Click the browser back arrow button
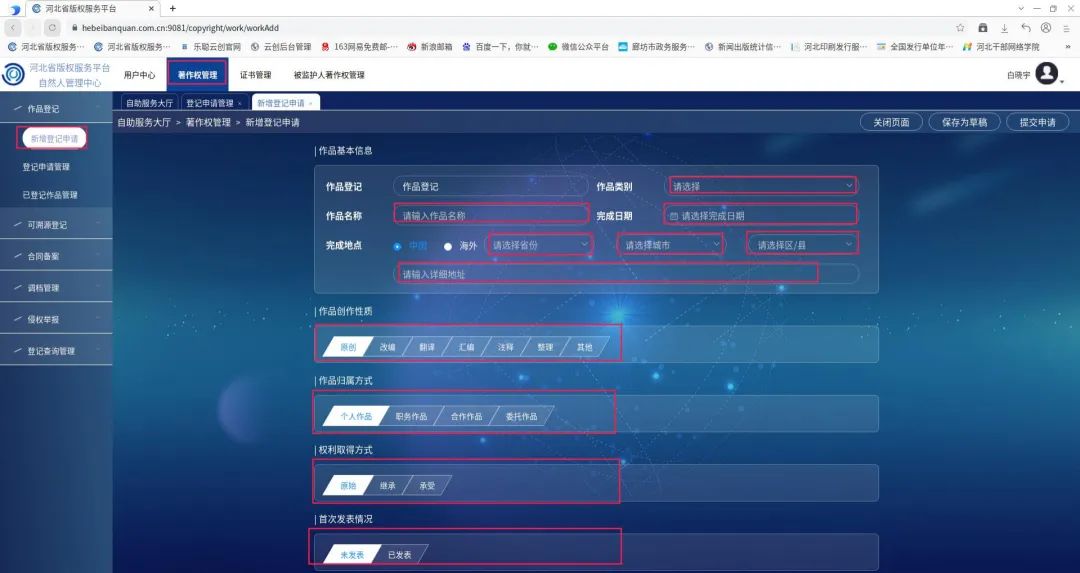 click(13, 28)
